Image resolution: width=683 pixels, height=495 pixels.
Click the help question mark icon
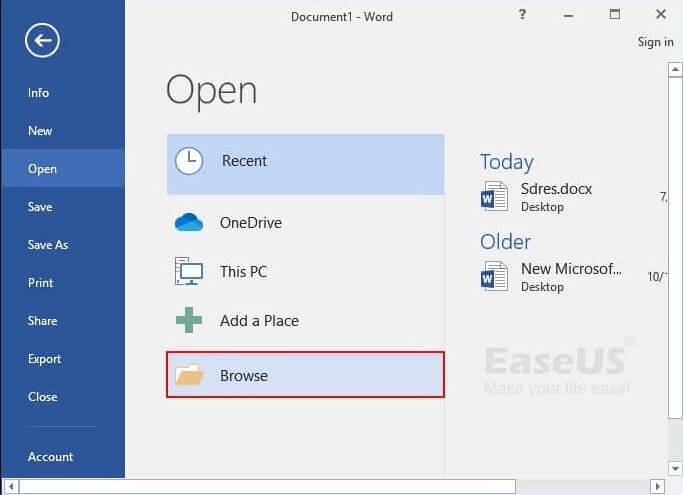pos(523,15)
